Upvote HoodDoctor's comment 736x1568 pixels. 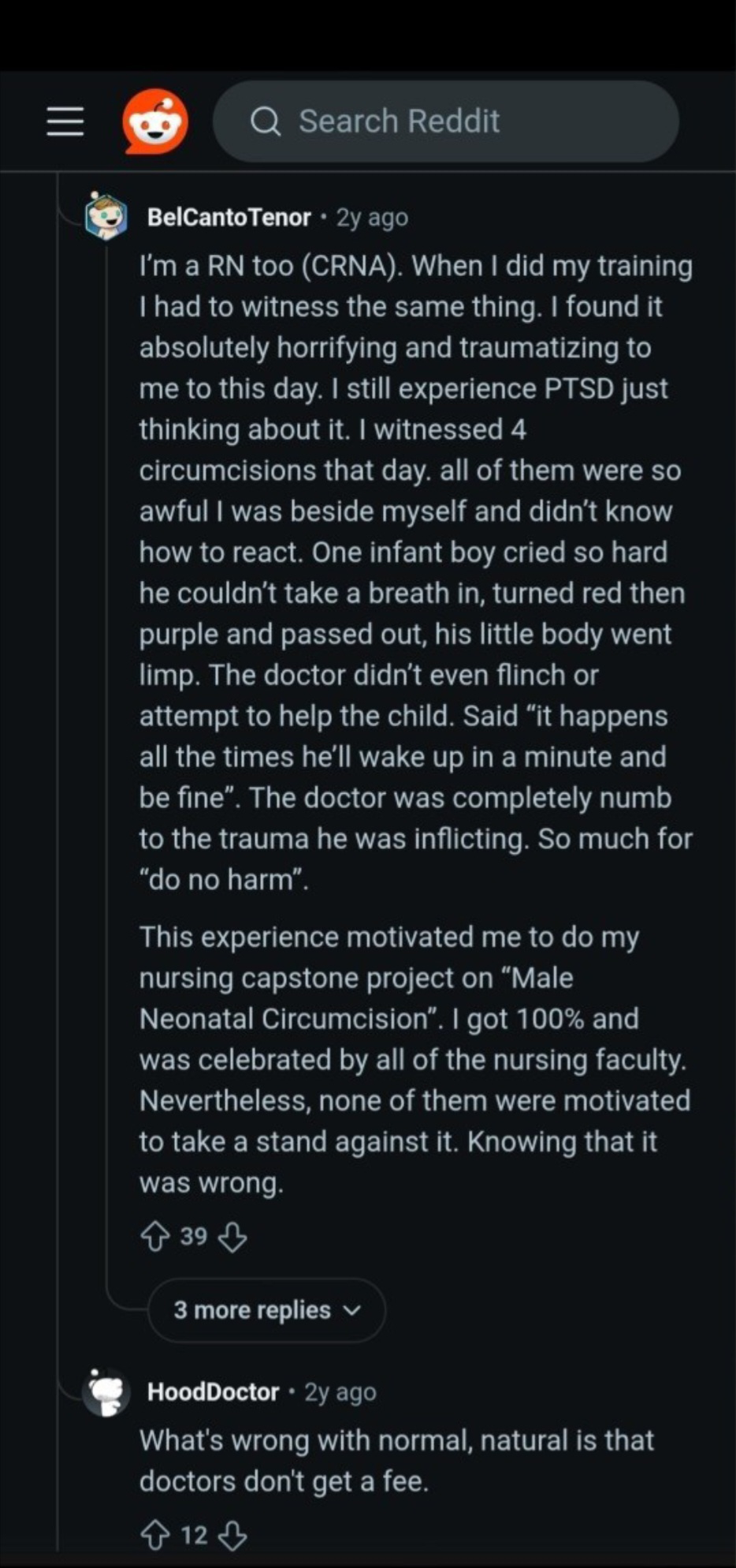pos(155,1535)
